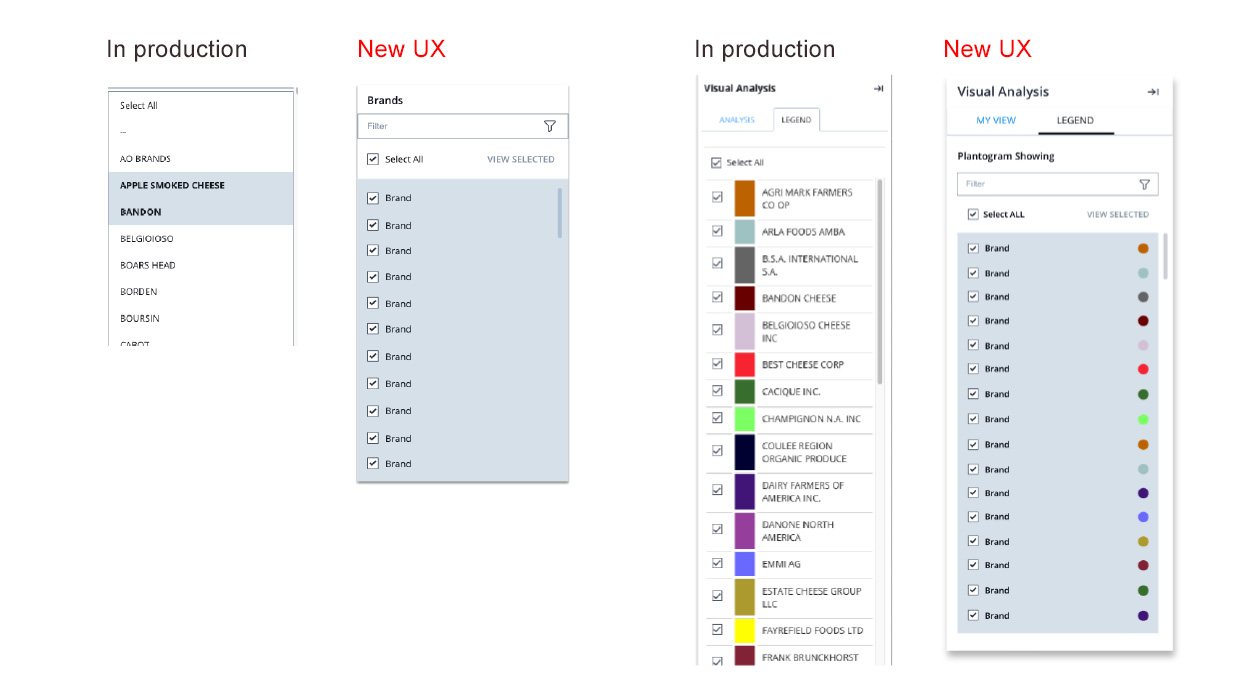Uncheck the ARLA FOODS AMBA checkbox

717,231
